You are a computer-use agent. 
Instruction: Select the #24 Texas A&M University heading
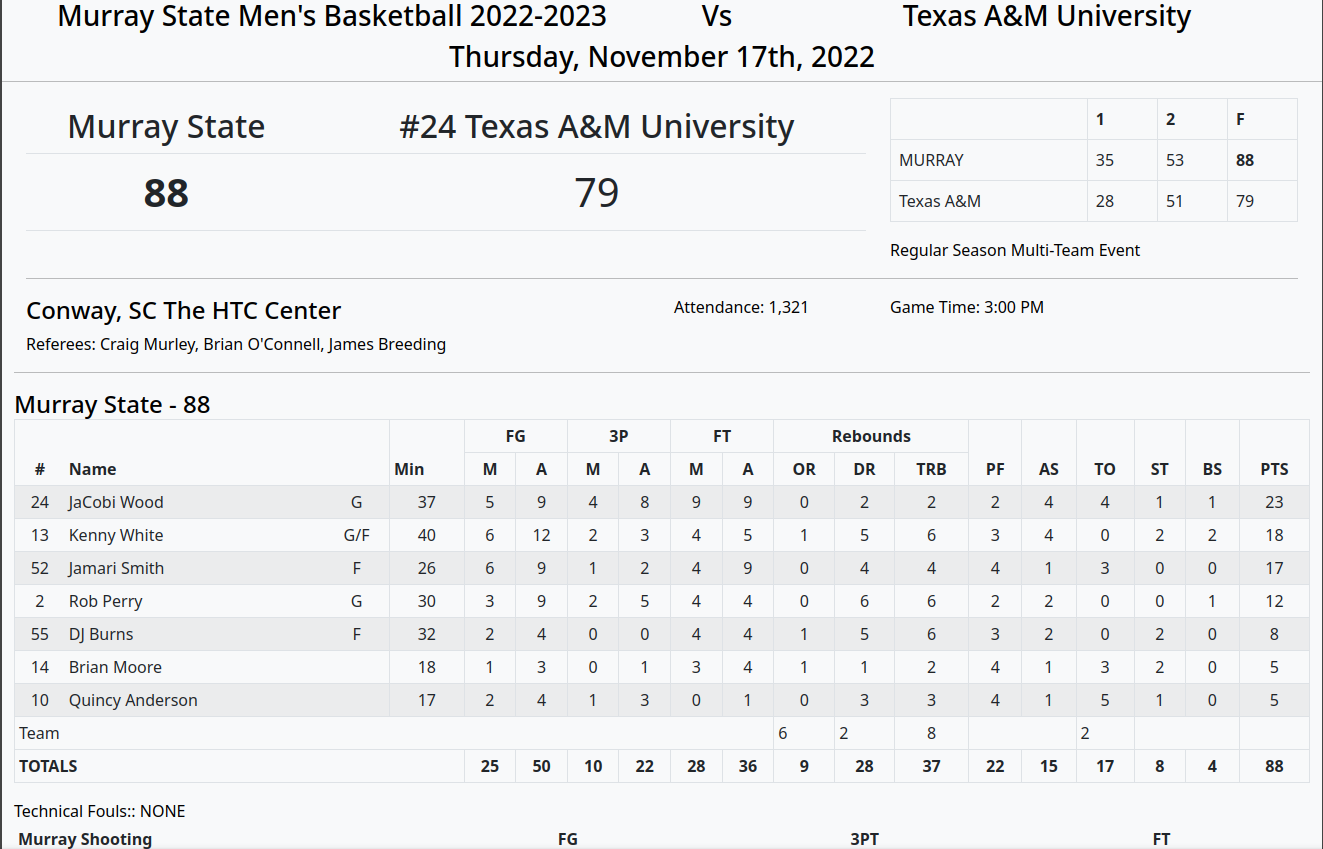click(597, 127)
